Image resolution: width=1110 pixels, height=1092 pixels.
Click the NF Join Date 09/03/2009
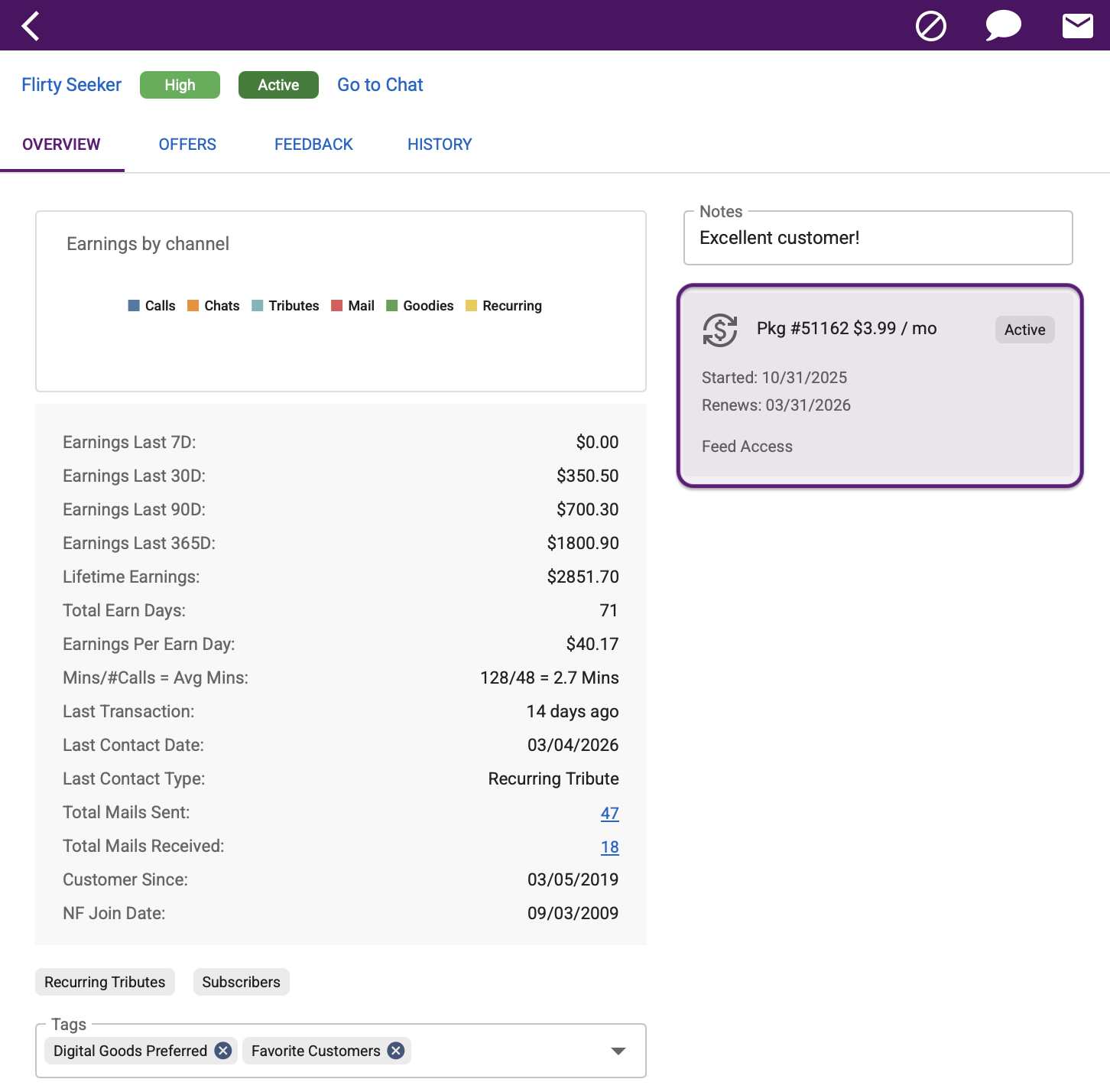click(x=573, y=913)
